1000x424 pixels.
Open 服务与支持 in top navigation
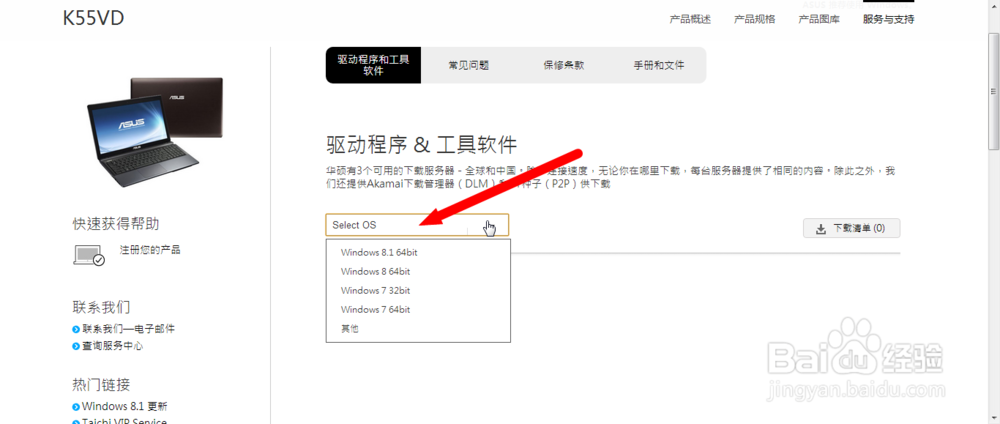[x=888, y=19]
